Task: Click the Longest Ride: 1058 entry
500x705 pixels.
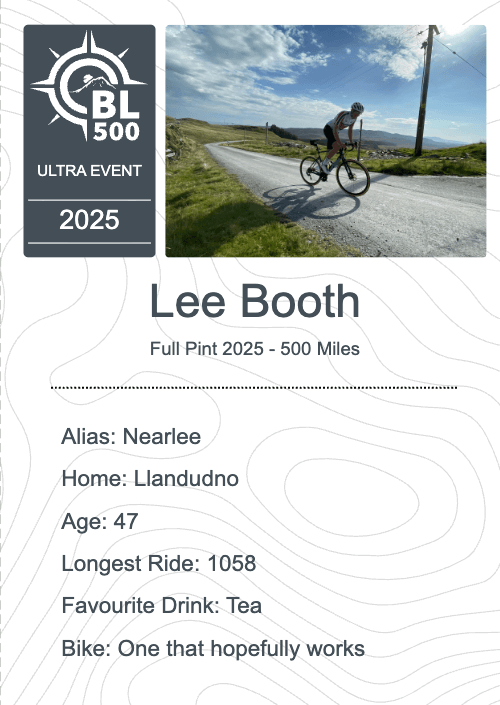Action: pyautogui.click(x=159, y=563)
